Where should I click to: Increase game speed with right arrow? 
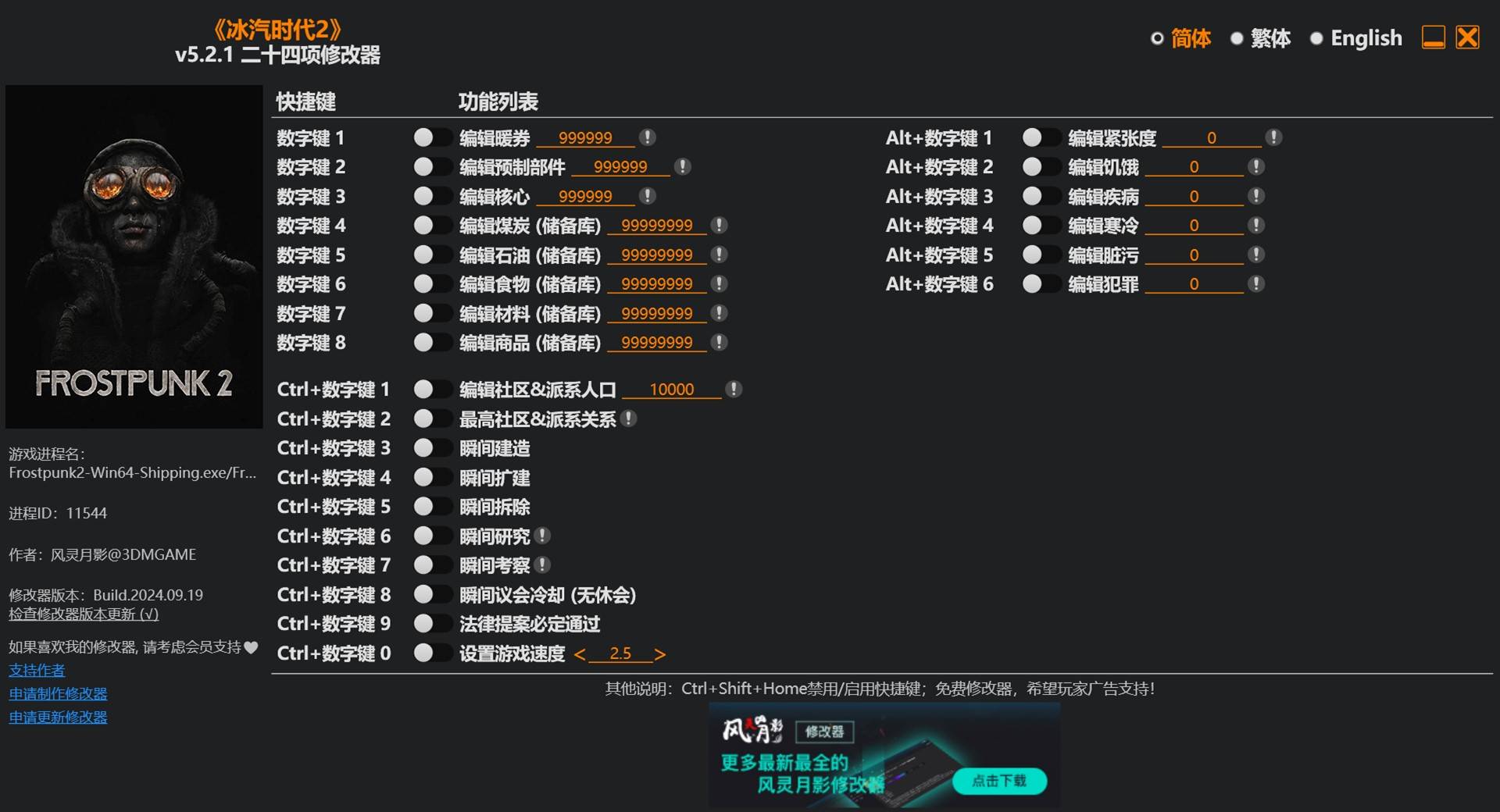[660, 654]
